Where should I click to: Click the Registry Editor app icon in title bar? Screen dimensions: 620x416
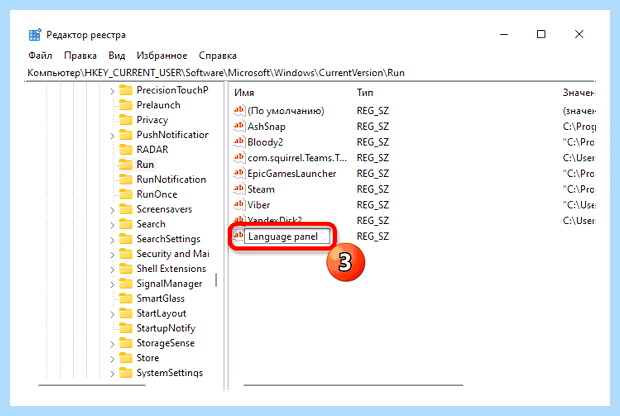tap(35, 35)
